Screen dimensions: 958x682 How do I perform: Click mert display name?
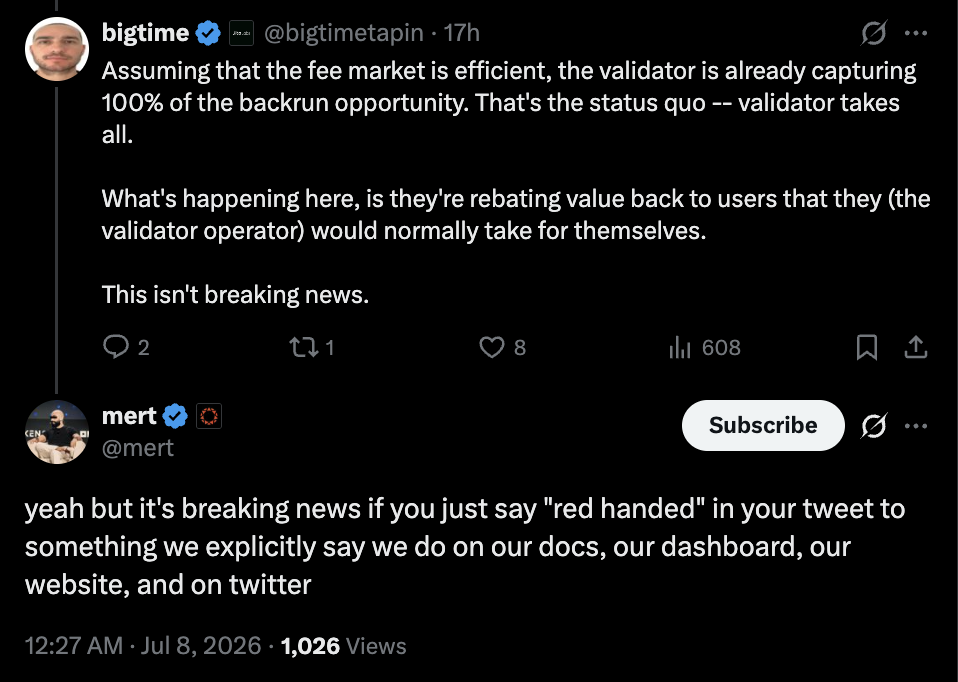pyautogui.click(x=129, y=416)
